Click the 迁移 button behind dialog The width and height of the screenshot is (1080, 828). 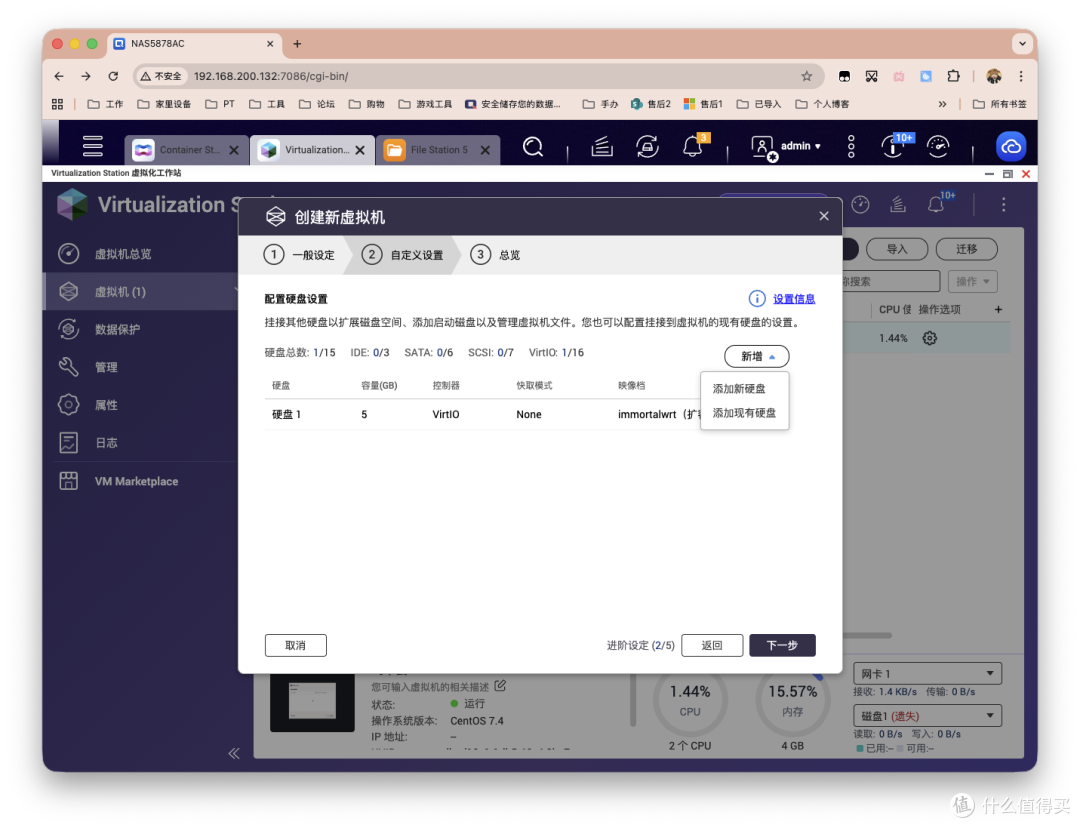pos(966,249)
